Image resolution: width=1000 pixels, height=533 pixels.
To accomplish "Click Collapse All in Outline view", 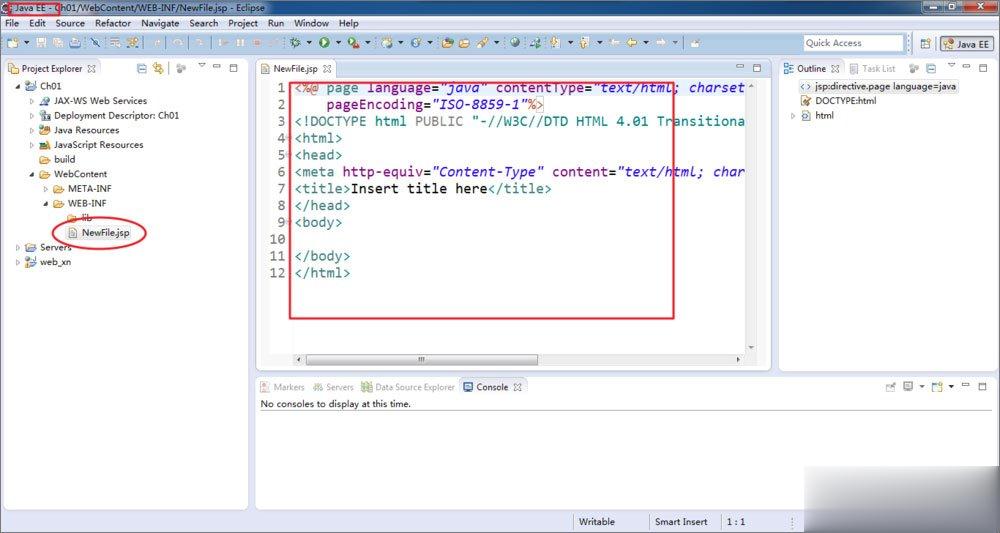I will click(x=931, y=68).
